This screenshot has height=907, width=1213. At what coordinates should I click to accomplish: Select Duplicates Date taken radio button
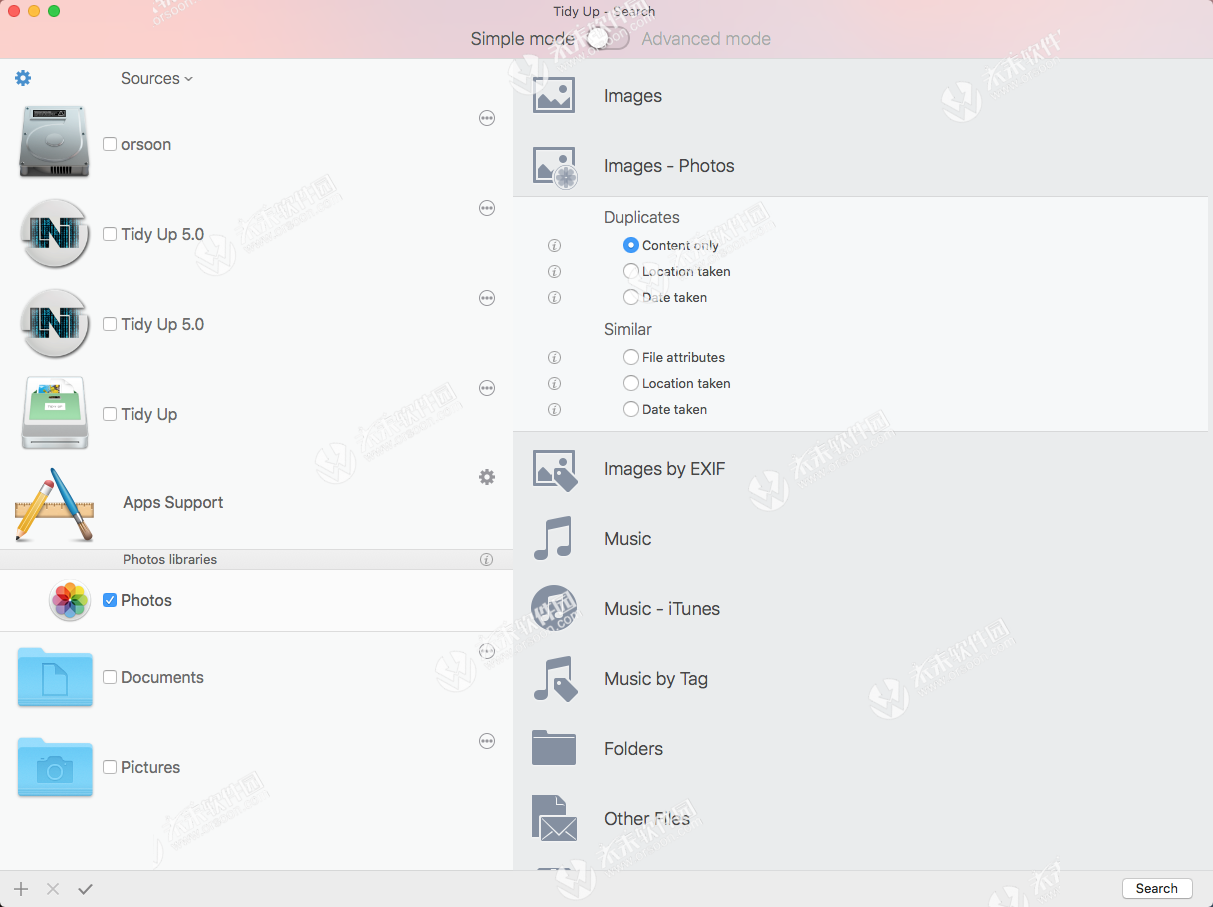point(630,297)
